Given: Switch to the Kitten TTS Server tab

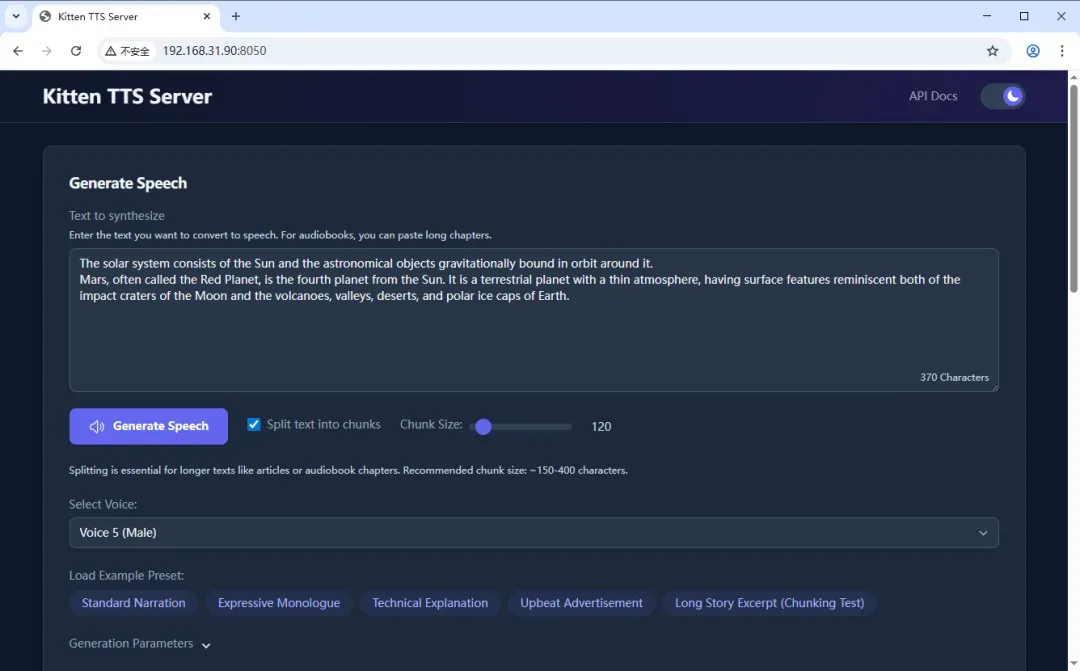Looking at the screenshot, I should (110, 17).
